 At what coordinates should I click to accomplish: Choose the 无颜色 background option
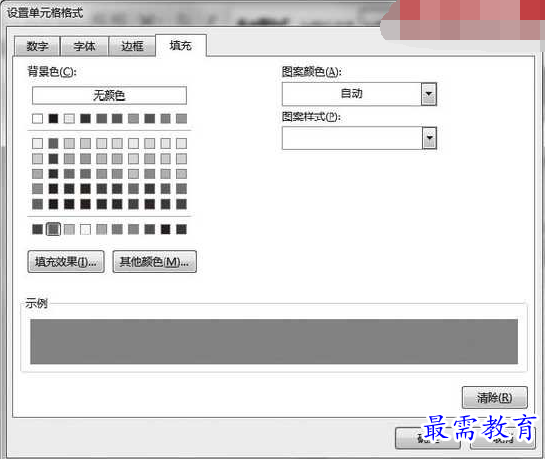[109, 95]
